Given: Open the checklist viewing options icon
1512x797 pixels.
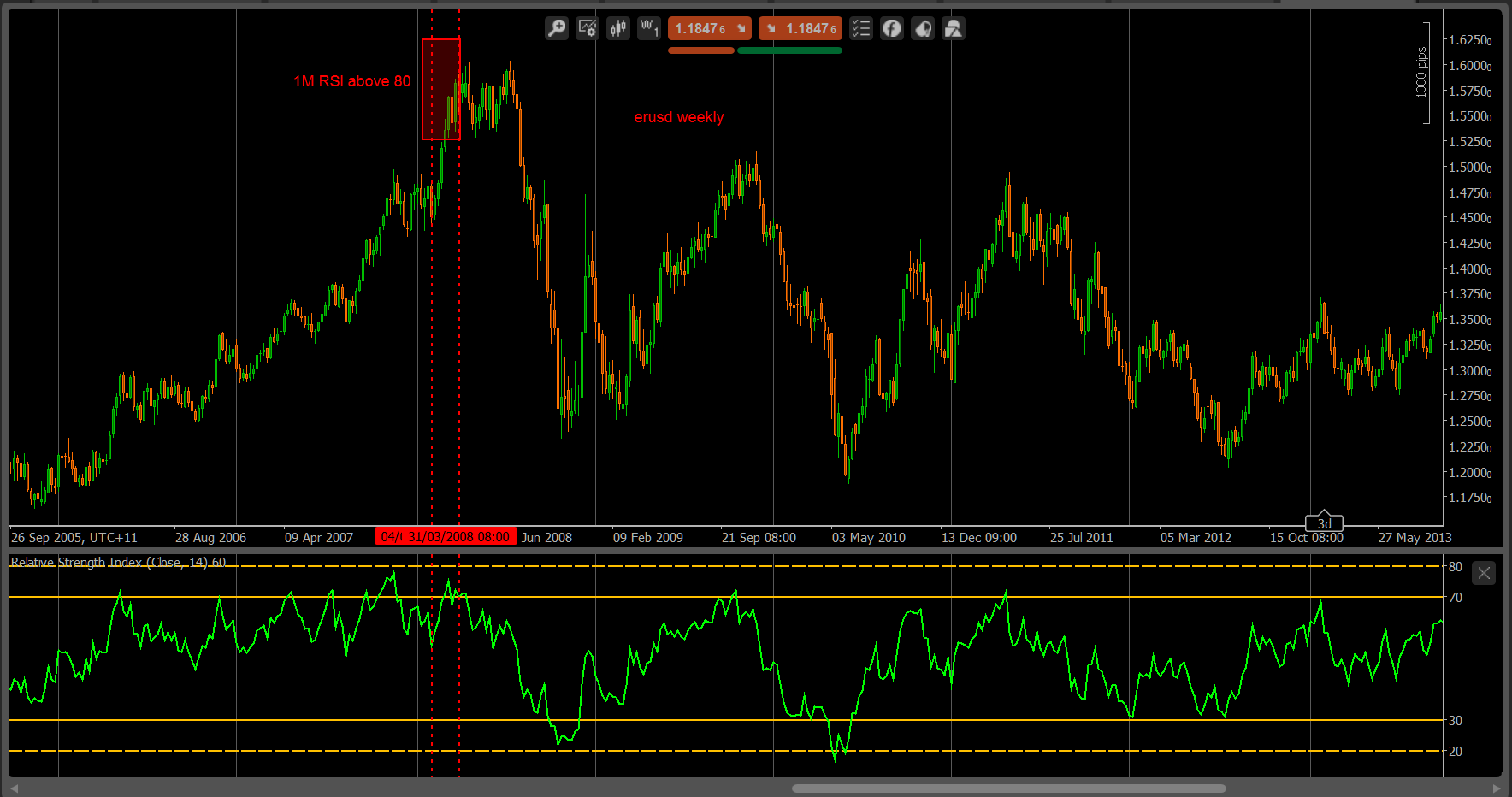Looking at the screenshot, I should (x=861, y=29).
